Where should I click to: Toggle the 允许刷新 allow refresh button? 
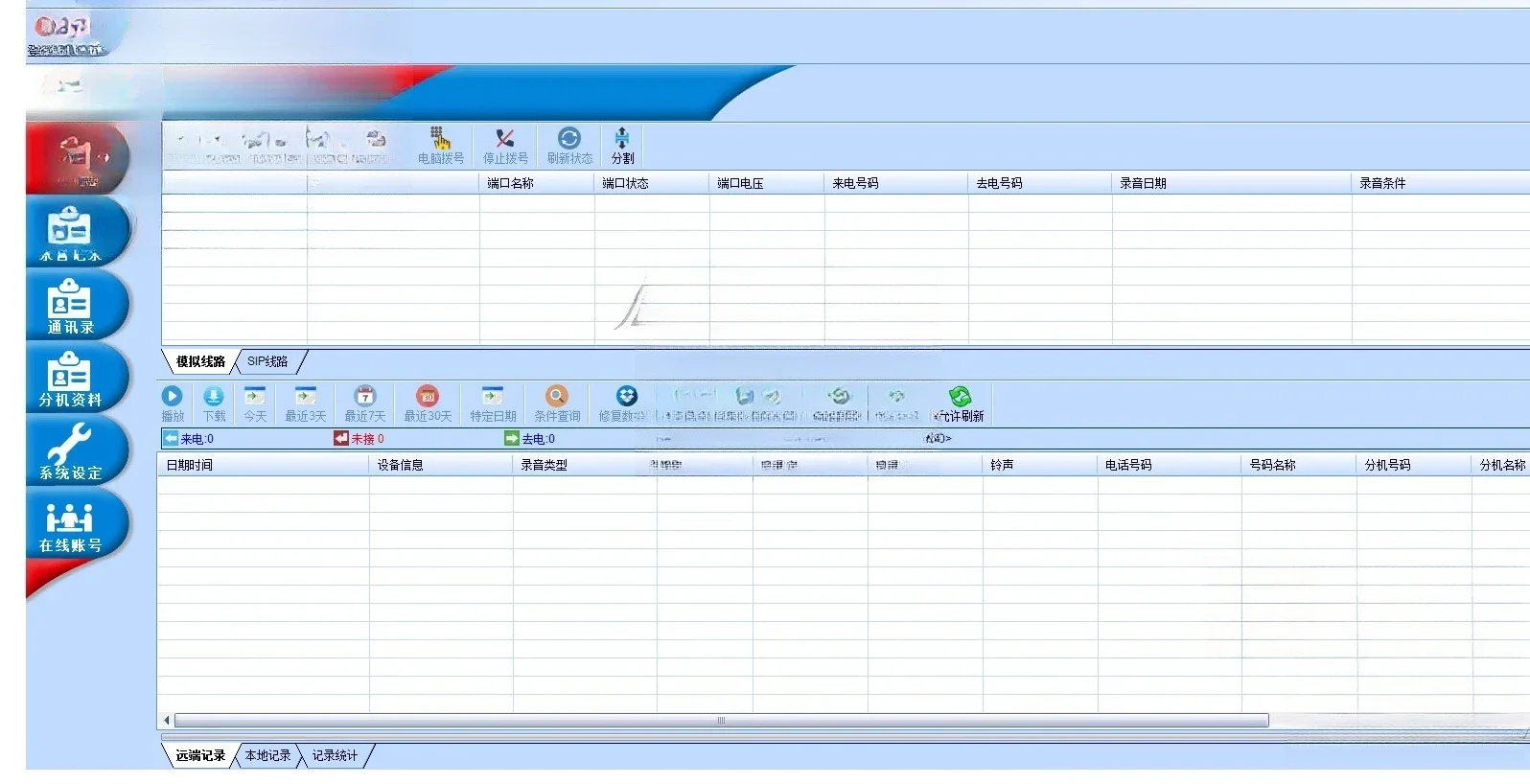click(960, 404)
